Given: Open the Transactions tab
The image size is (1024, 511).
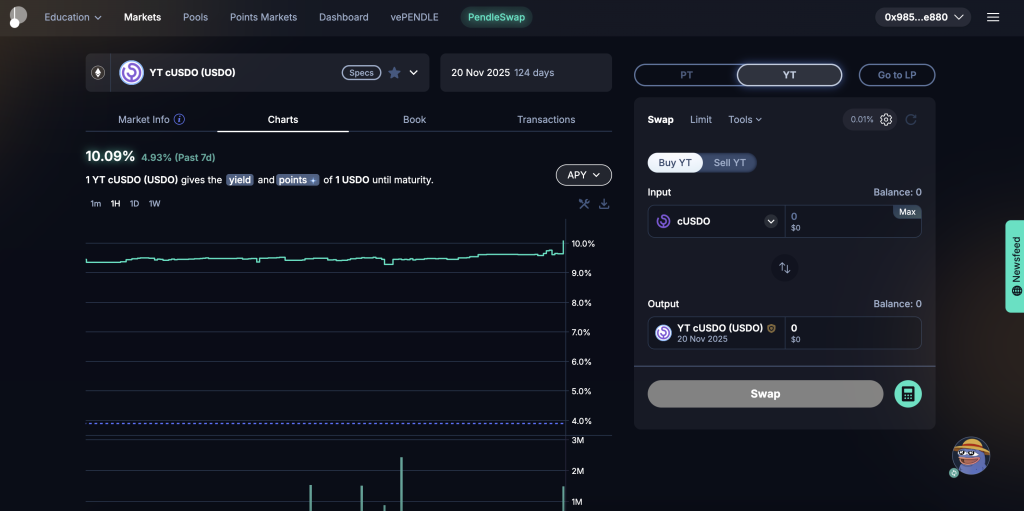Looking at the screenshot, I should pos(546,120).
